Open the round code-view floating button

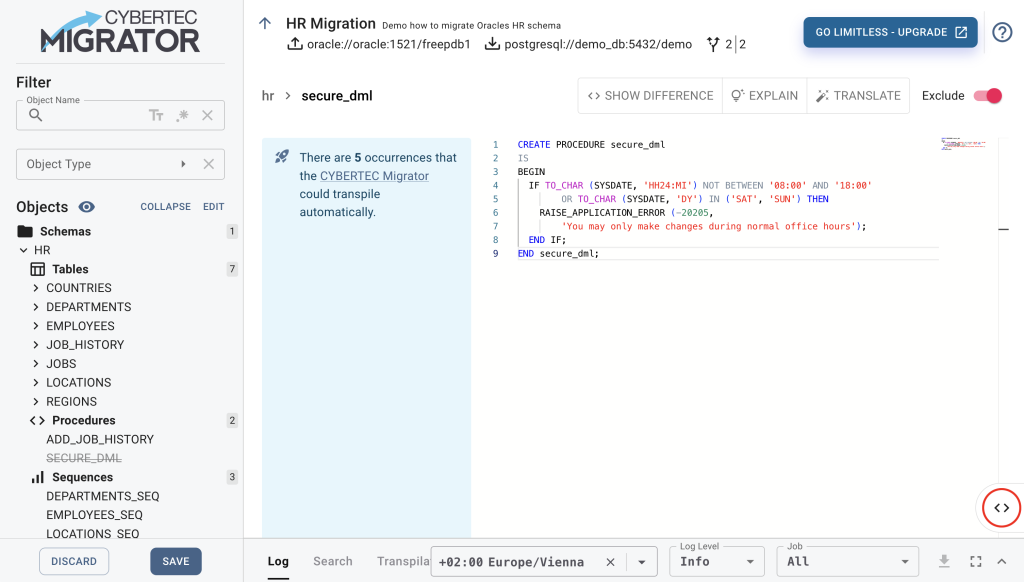tap(1002, 508)
